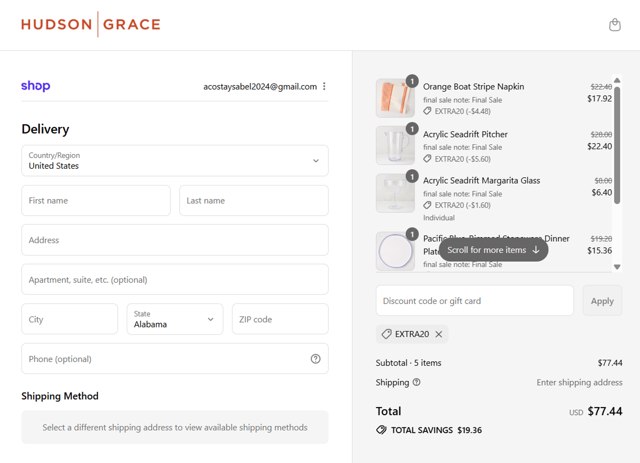Click the item list scroll up arrow
Screen dimensions: 640x463
[617, 80]
